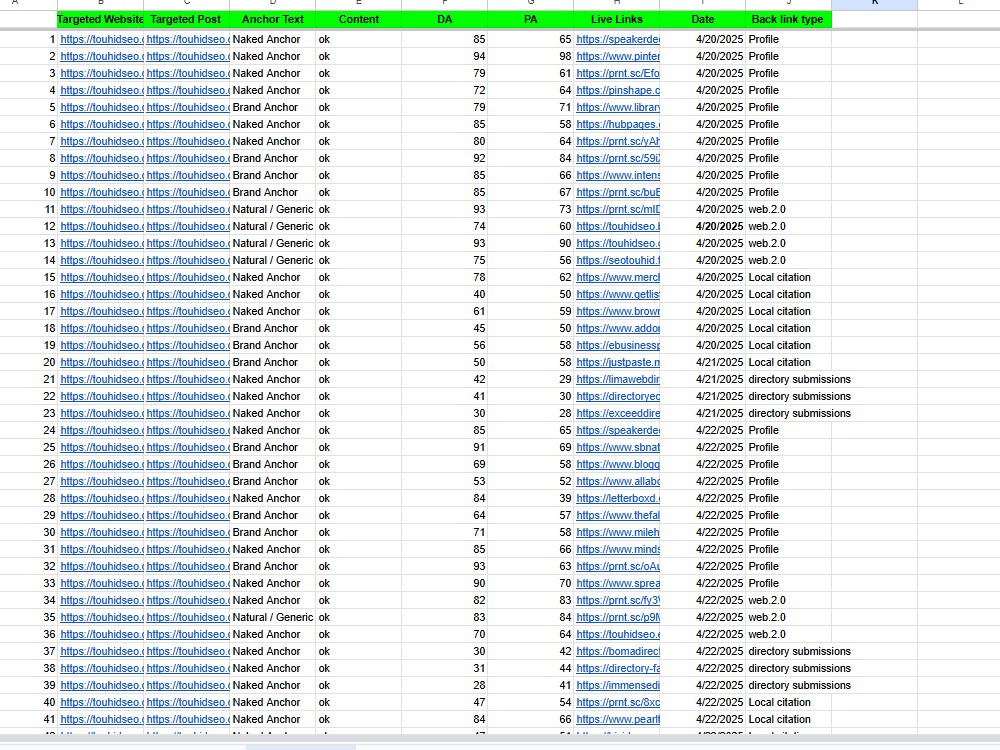Open the Targeted Post link in row 33
1000x750 pixels.
pyautogui.click(x=188, y=584)
